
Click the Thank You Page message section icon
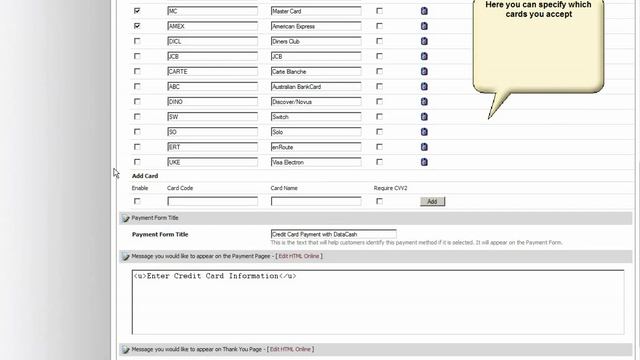click(x=126, y=350)
